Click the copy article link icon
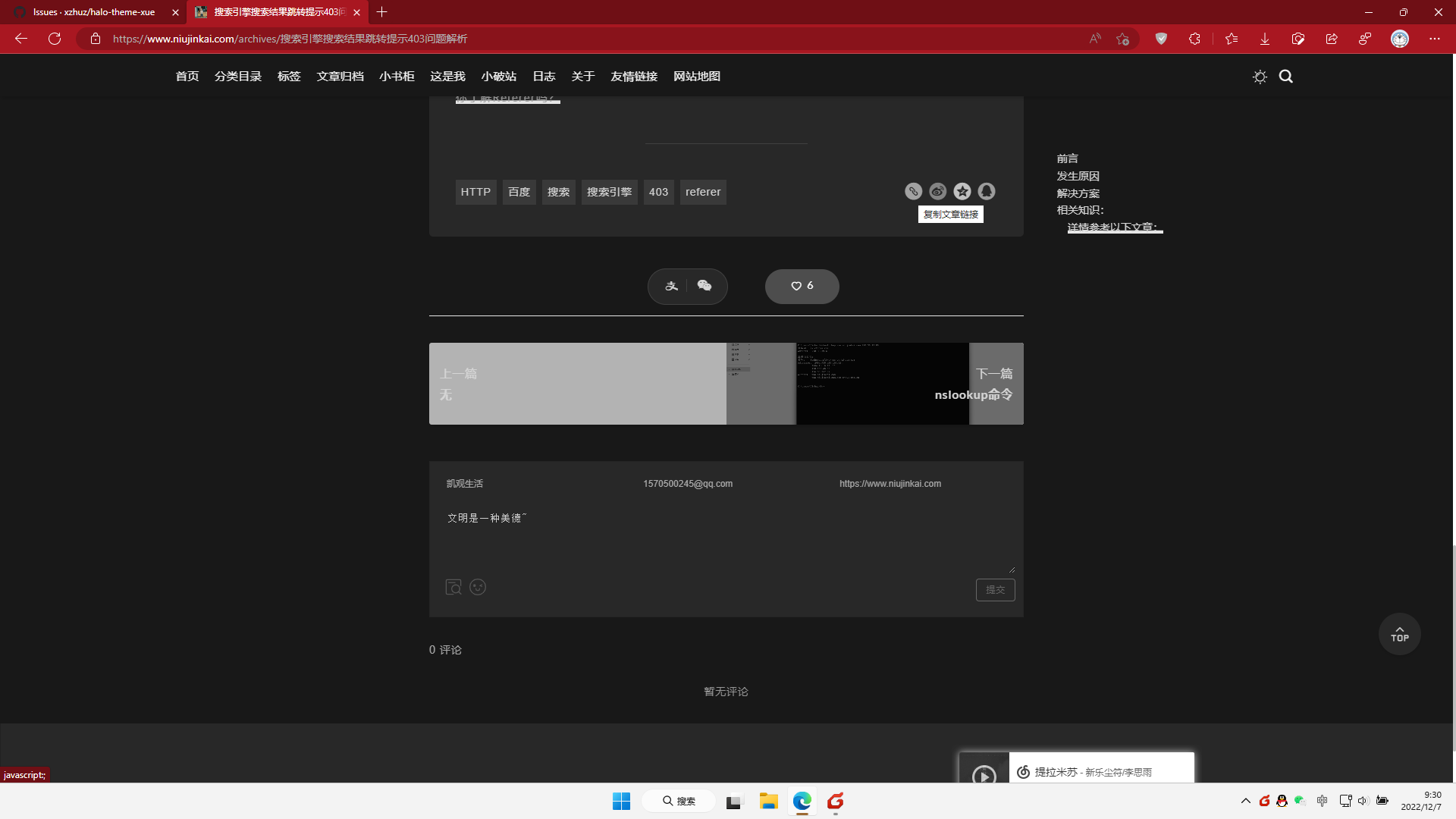The width and height of the screenshot is (1456, 819). point(913,192)
